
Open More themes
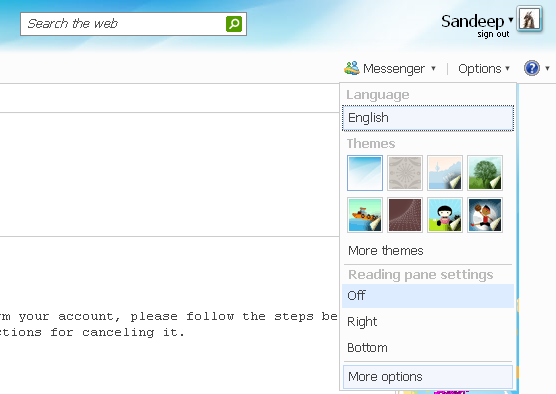click(x=385, y=251)
